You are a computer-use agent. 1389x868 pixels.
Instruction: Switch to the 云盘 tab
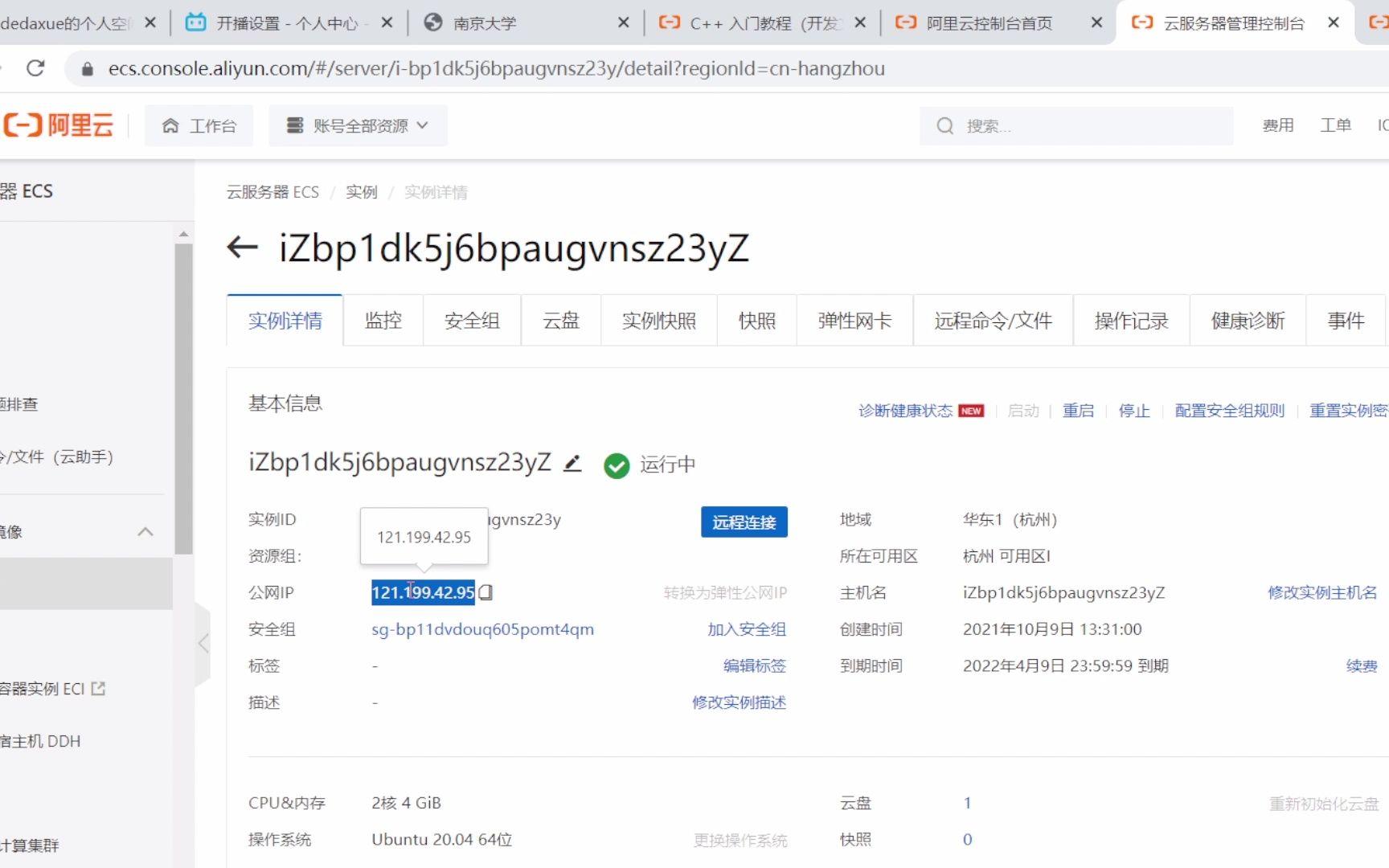561,321
